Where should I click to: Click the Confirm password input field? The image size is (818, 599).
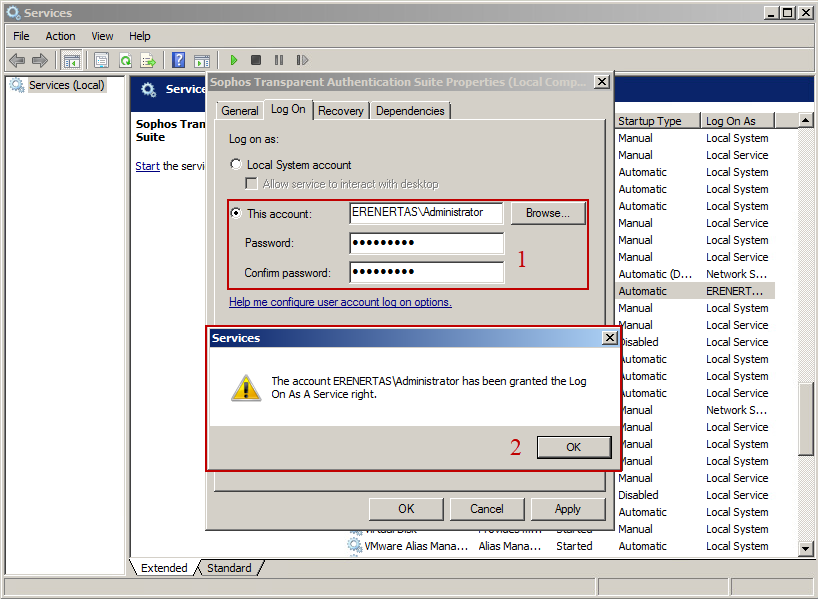click(x=426, y=272)
